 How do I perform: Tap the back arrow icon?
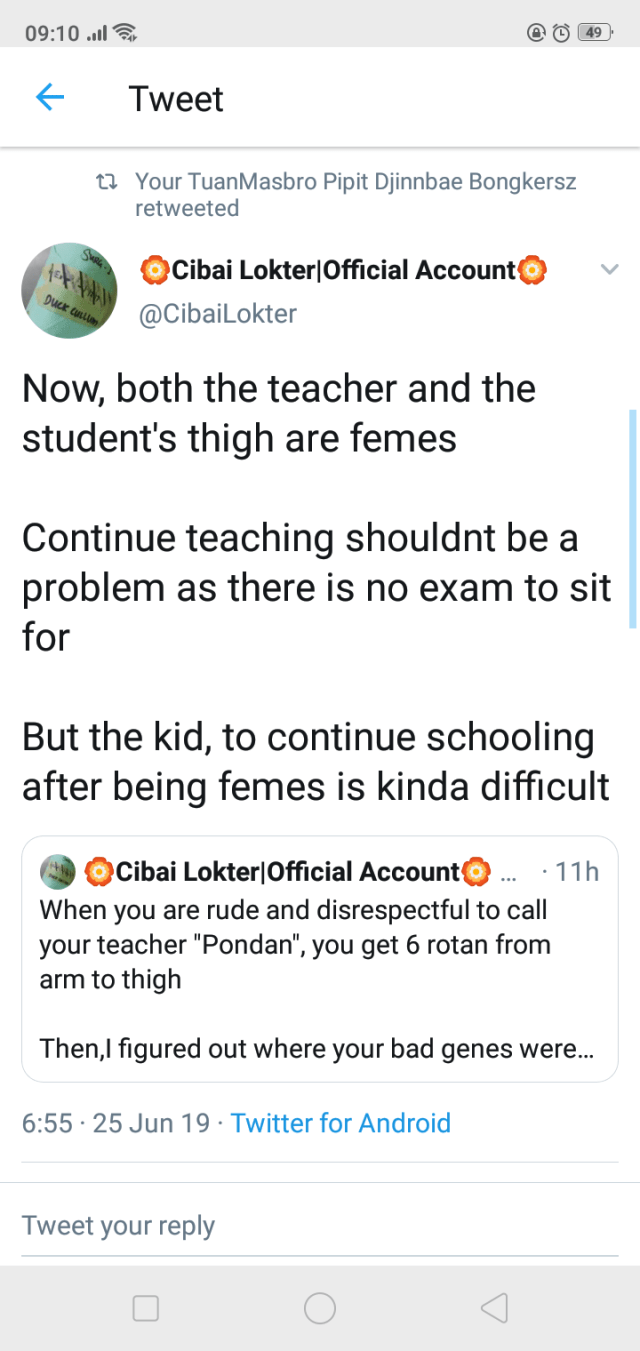[x=49, y=98]
